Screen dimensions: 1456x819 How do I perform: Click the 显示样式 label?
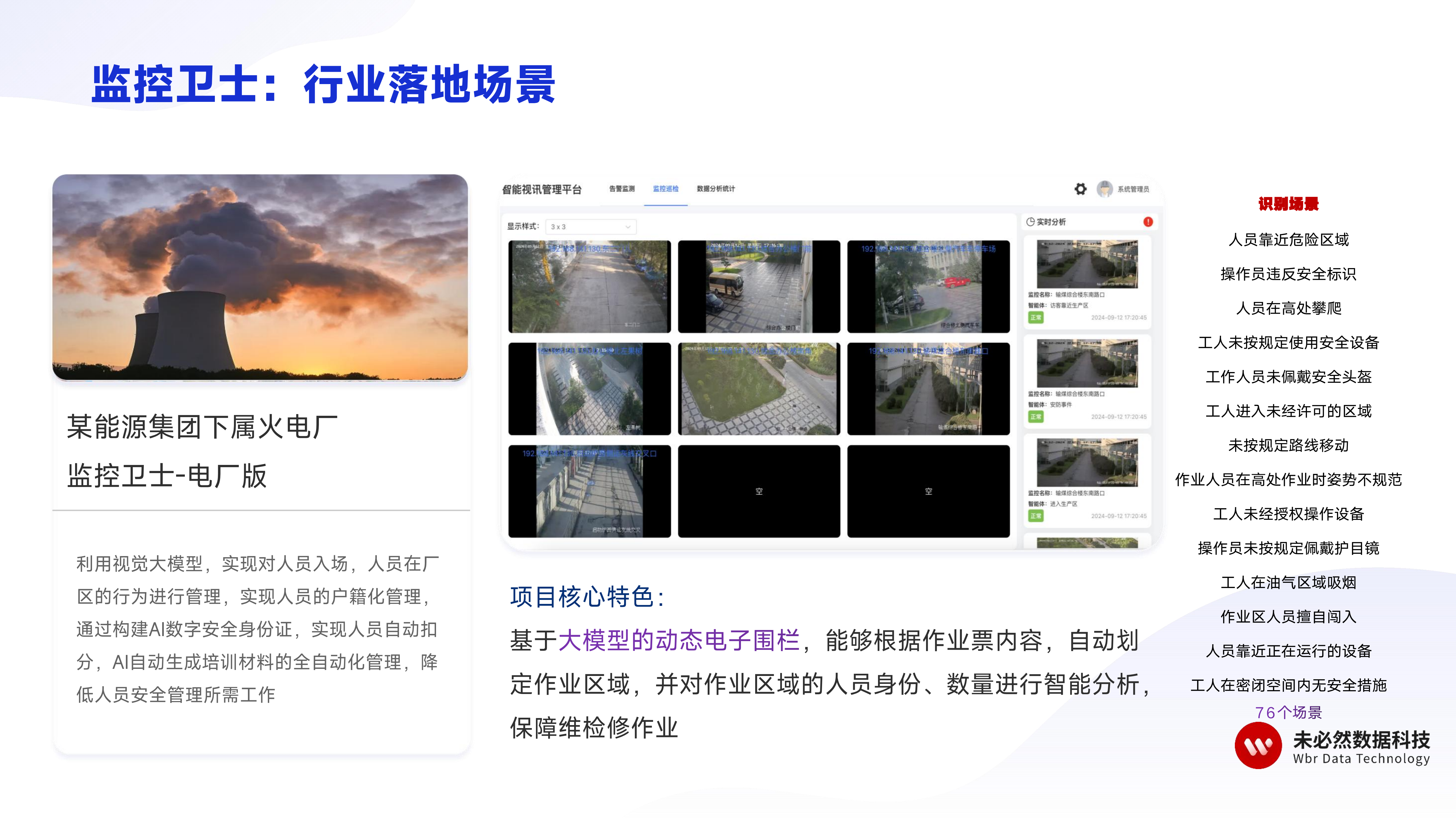(523, 226)
